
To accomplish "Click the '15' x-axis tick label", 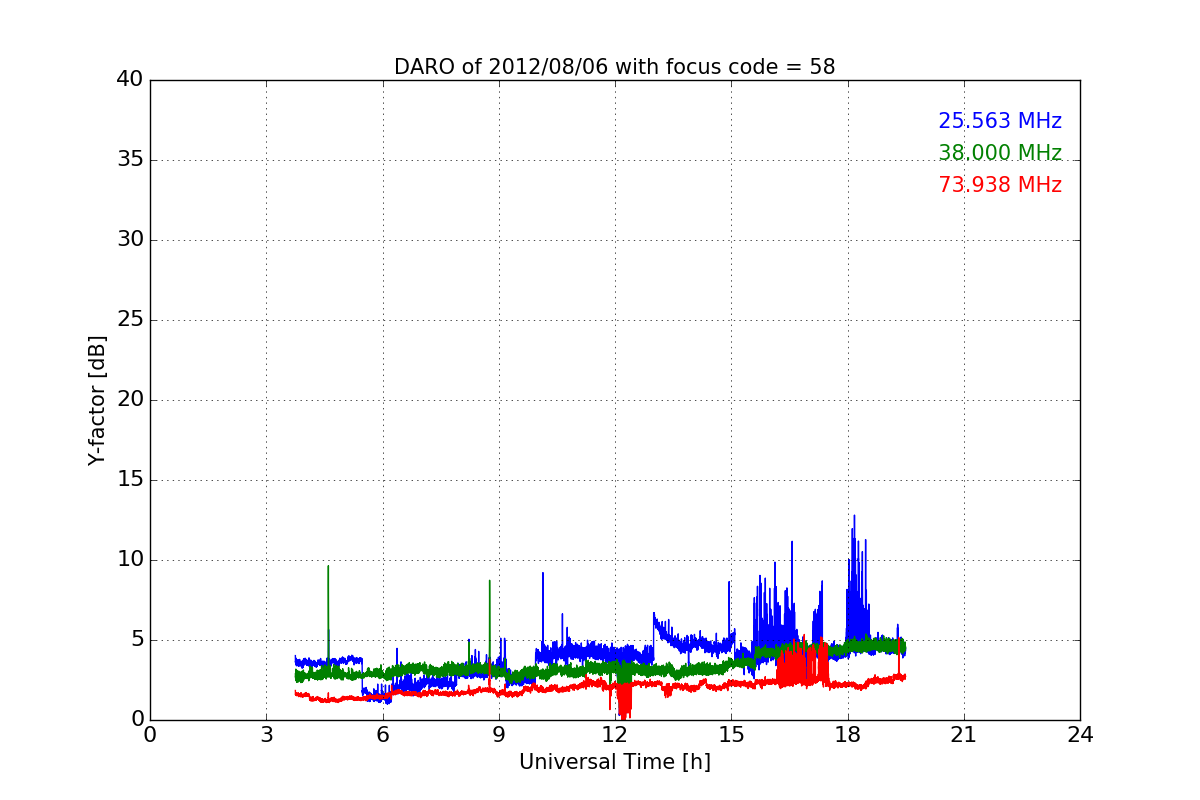I will click(731, 735).
